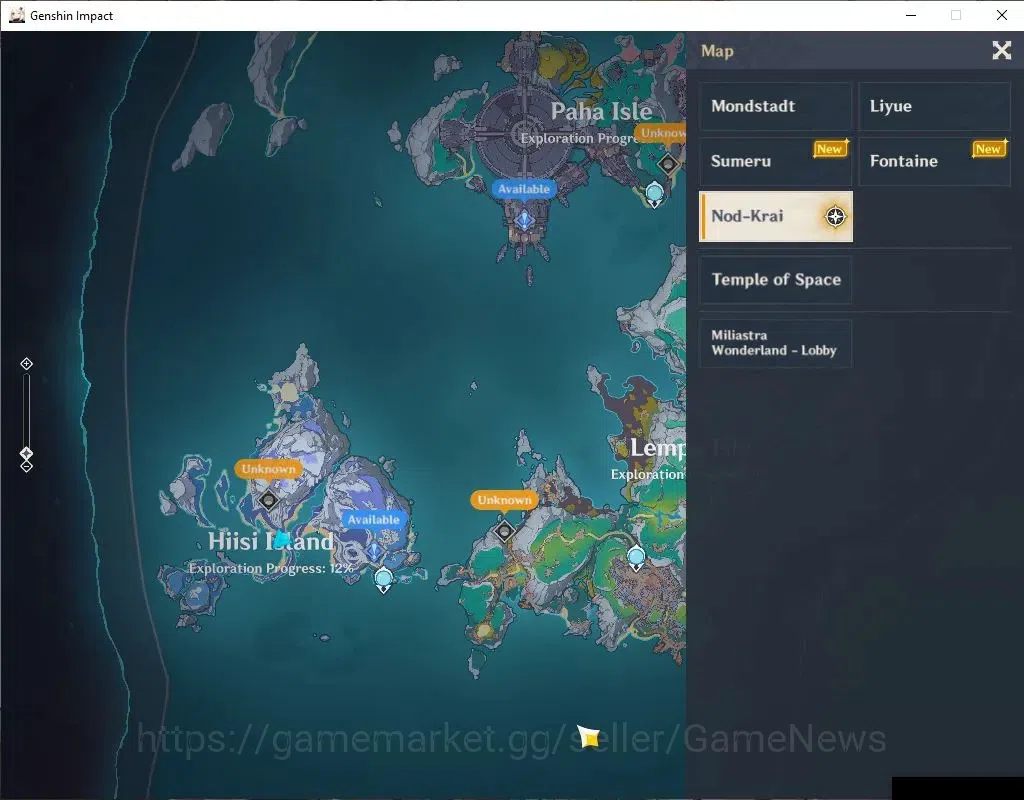This screenshot has width=1024, height=800.
Task: Click the Genshin Impact title bar icon
Action: coord(17,15)
